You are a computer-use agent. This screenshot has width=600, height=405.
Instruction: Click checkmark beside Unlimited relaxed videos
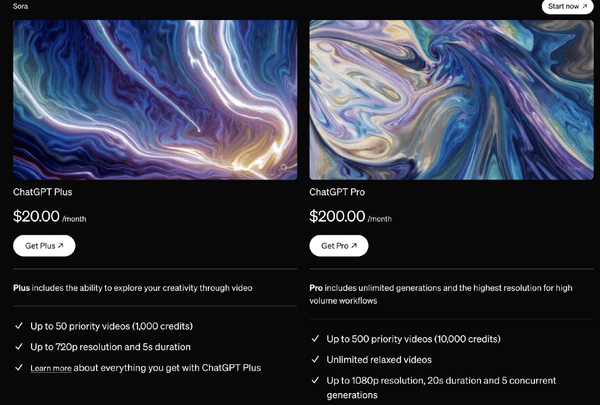click(315, 359)
